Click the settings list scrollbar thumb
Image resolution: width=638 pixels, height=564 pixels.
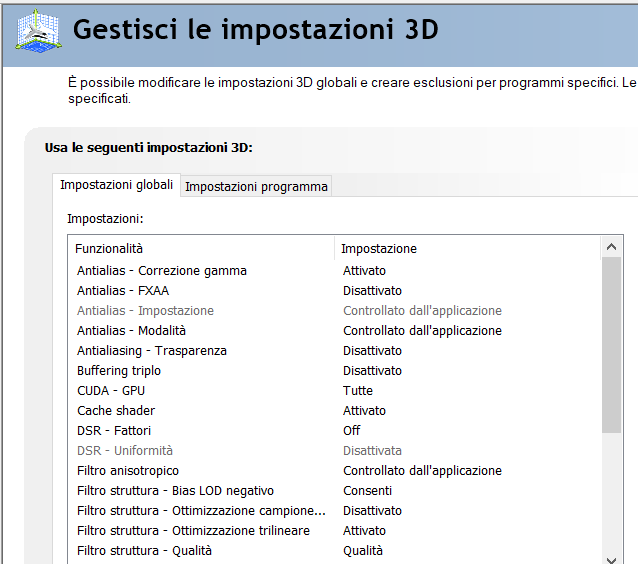click(x=611, y=345)
